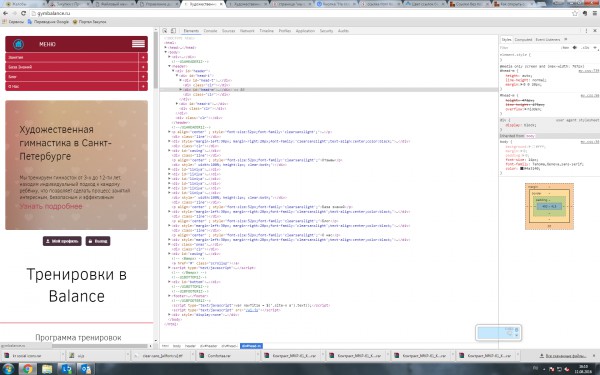Open Outlook from the Windows taskbar
This screenshot has width=600, height=375.
tap(86, 369)
